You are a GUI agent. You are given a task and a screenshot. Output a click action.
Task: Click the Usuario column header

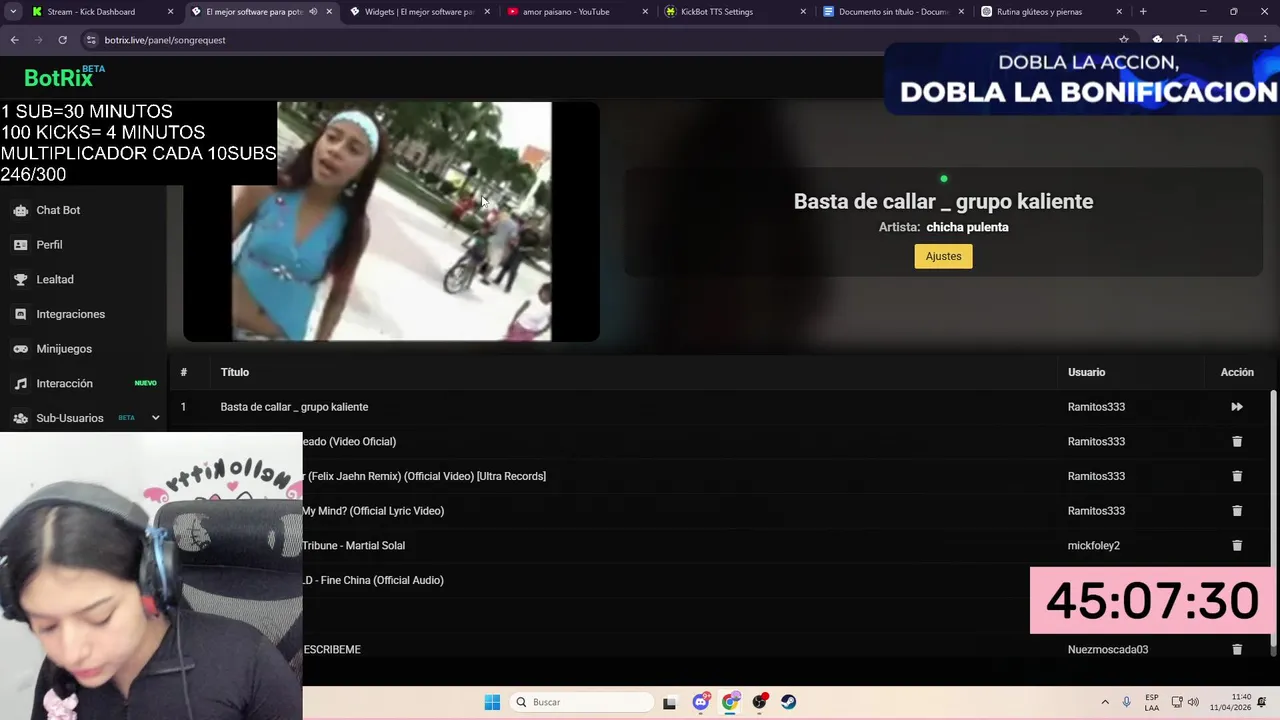coord(1086,372)
